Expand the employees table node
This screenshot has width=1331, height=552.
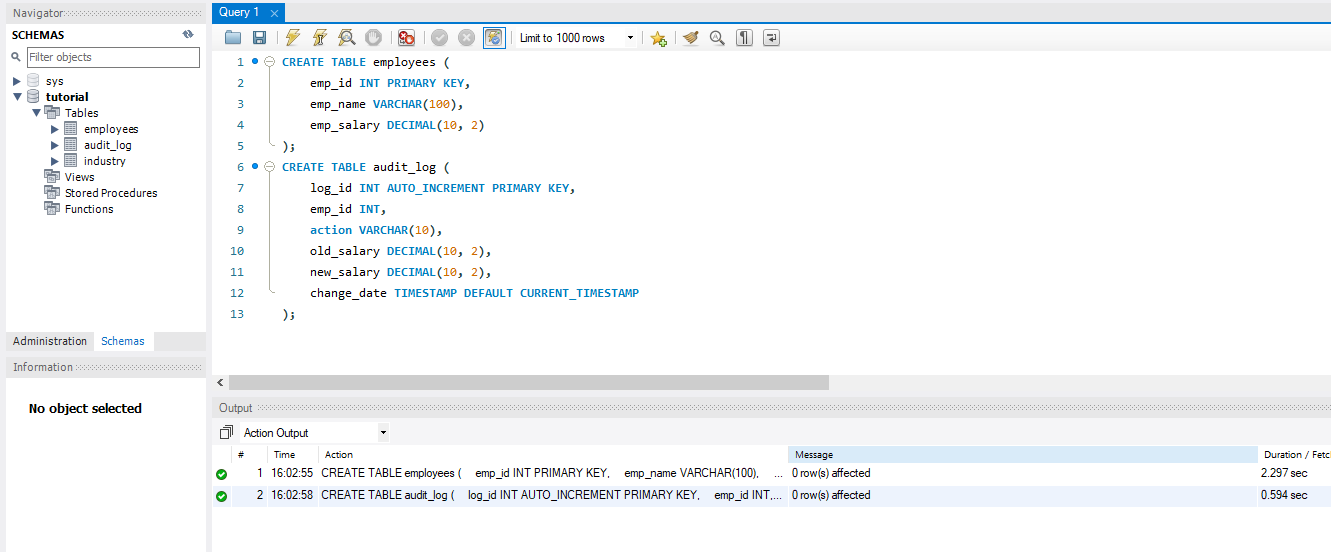[55, 129]
